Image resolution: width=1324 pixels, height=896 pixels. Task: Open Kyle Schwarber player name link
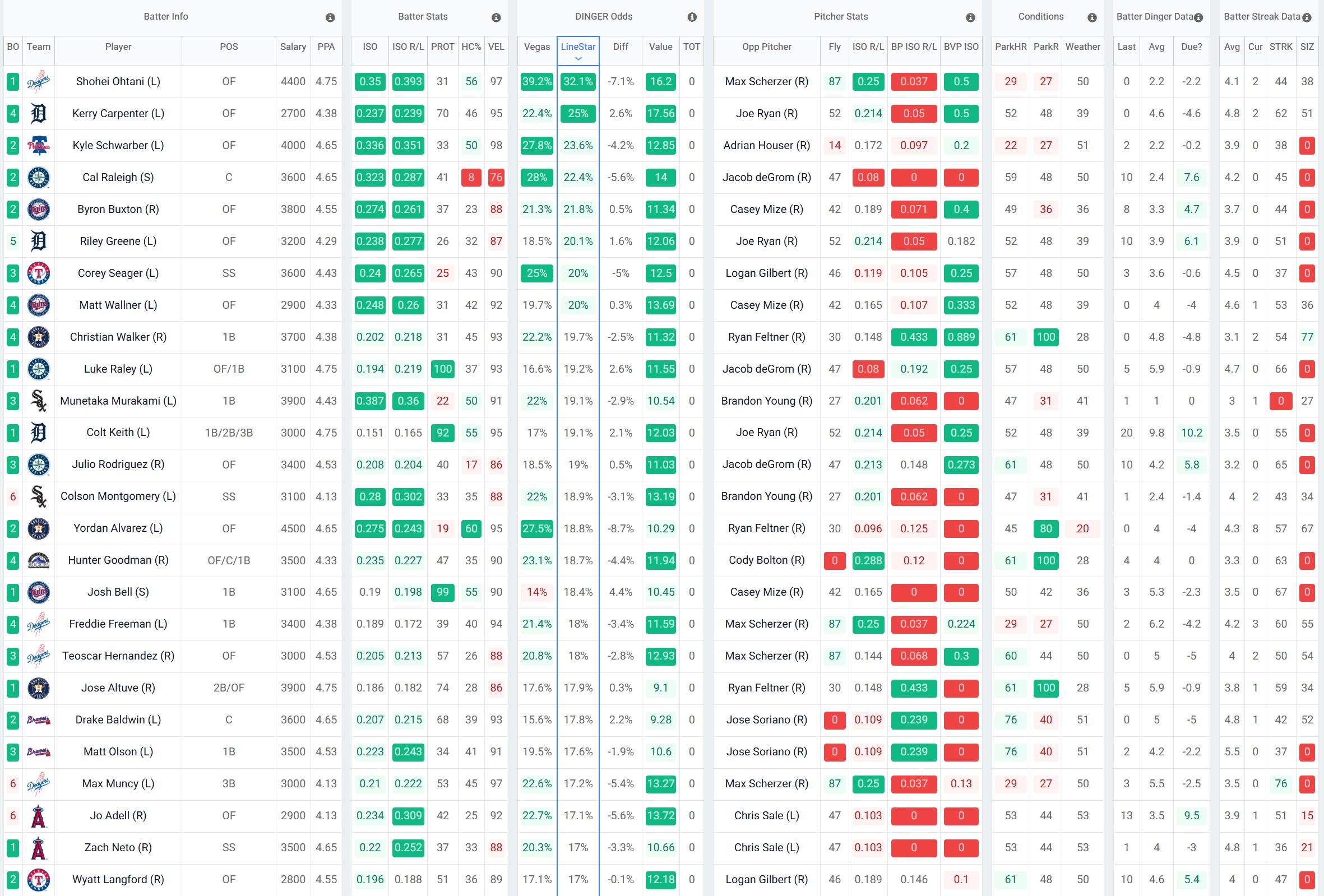[118, 146]
